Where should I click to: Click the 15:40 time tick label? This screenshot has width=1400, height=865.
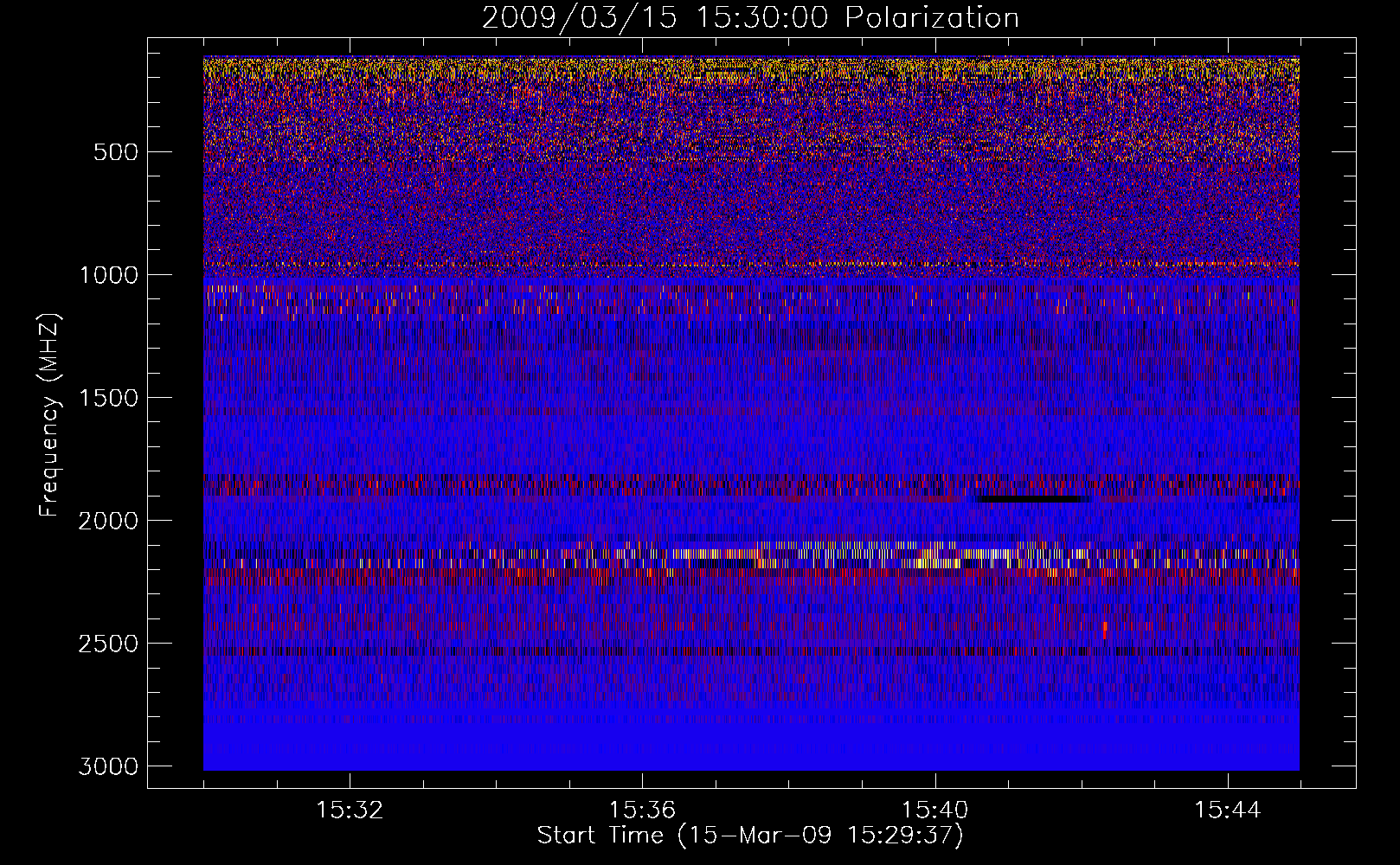[934, 811]
